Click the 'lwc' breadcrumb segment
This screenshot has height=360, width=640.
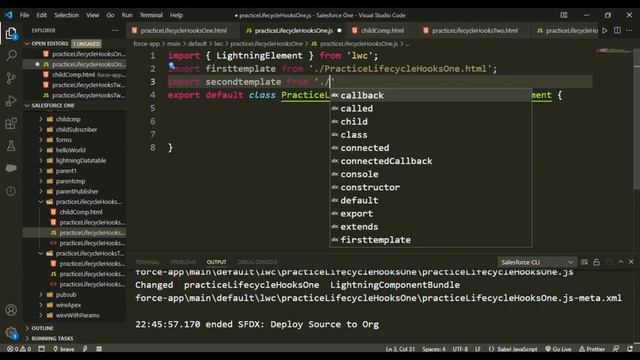[x=218, y=44]
